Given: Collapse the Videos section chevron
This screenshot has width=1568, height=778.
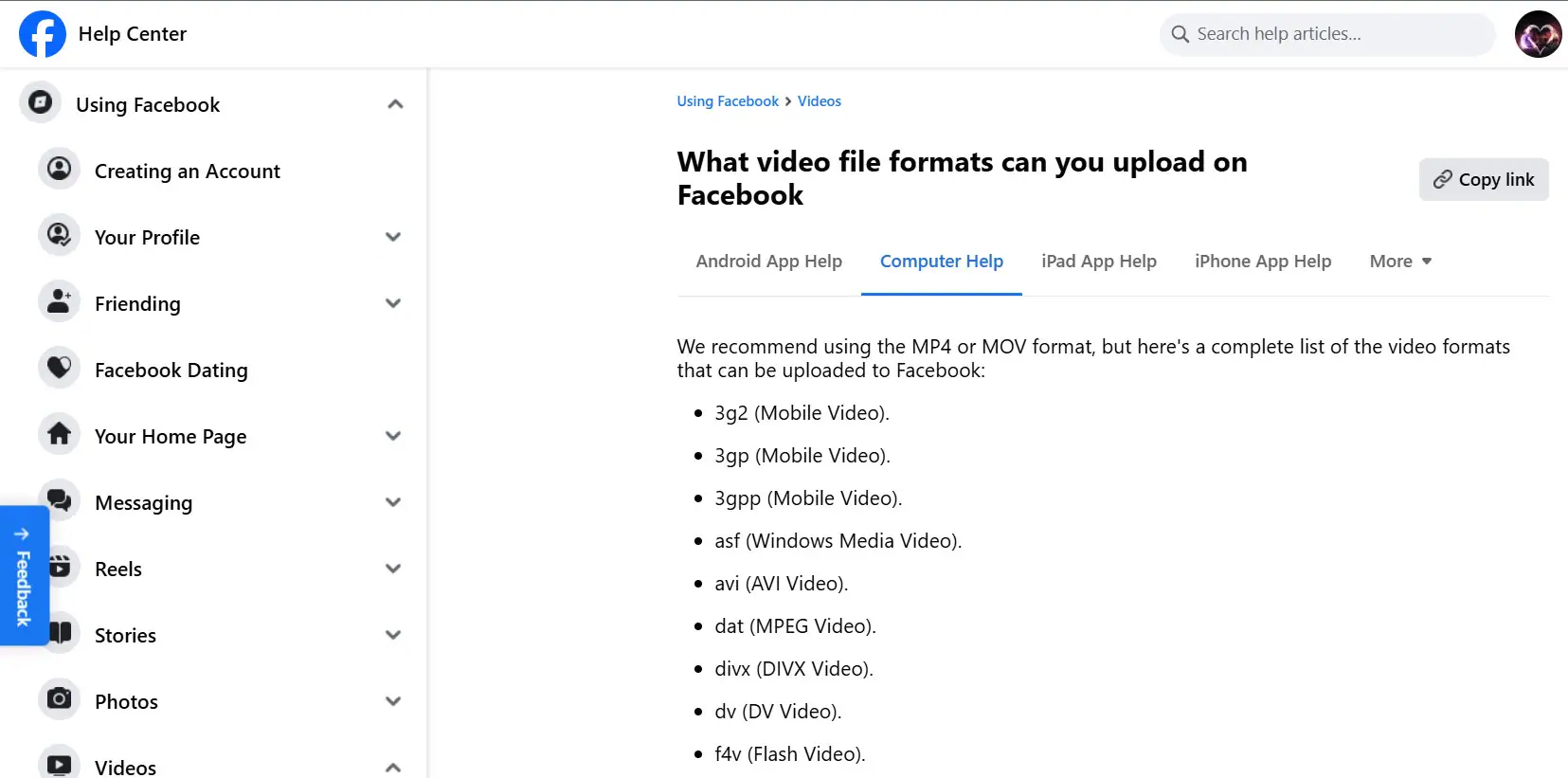Looking at the screenshot, I should coord(393,768).
